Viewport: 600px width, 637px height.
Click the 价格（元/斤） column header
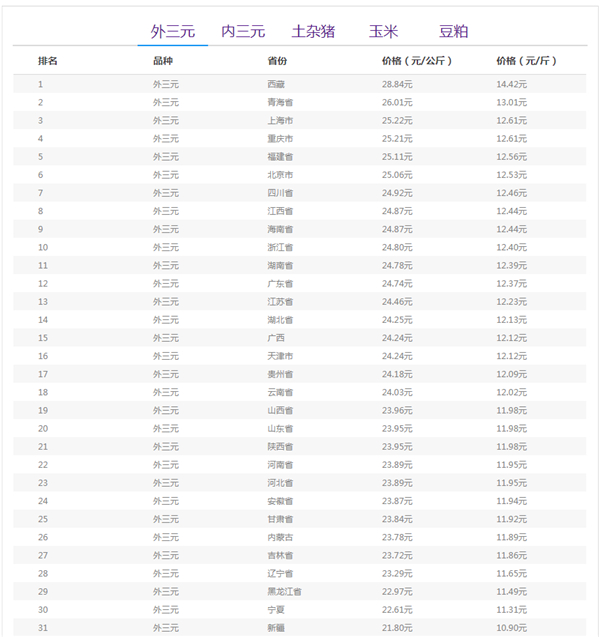(x=526, y=61)
